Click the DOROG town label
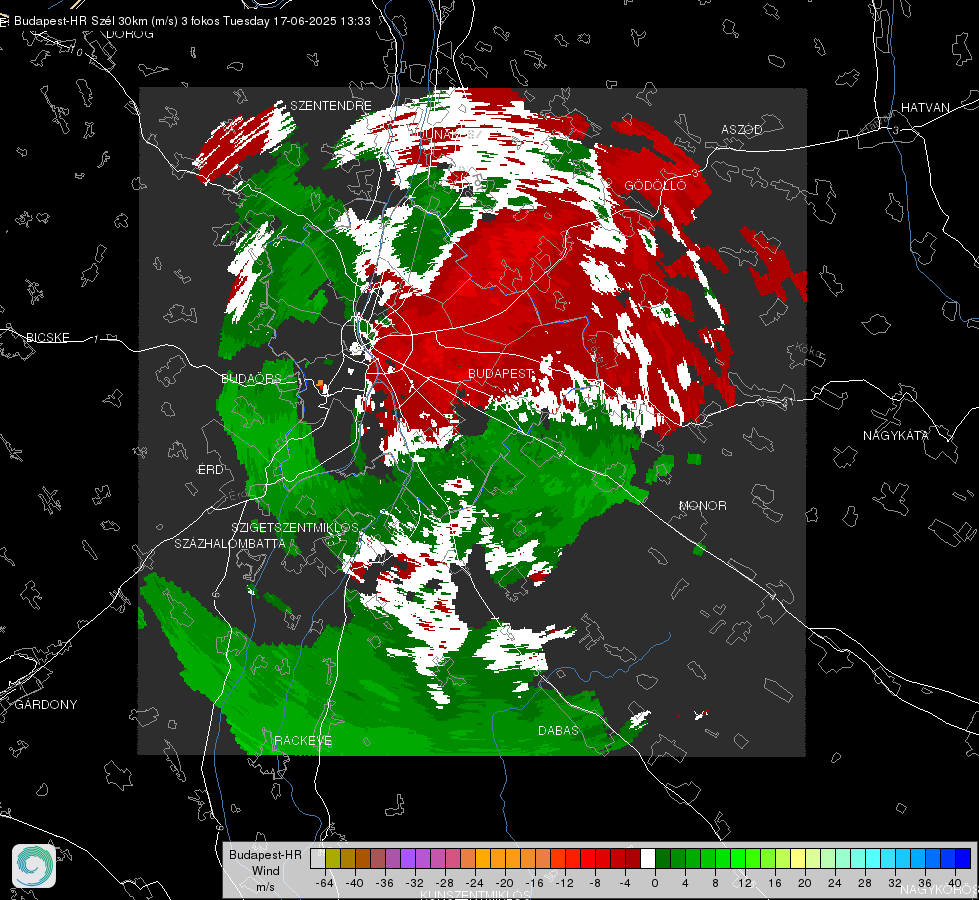The width and height of the screenshot is (979, 900). (x=130, y=34)
